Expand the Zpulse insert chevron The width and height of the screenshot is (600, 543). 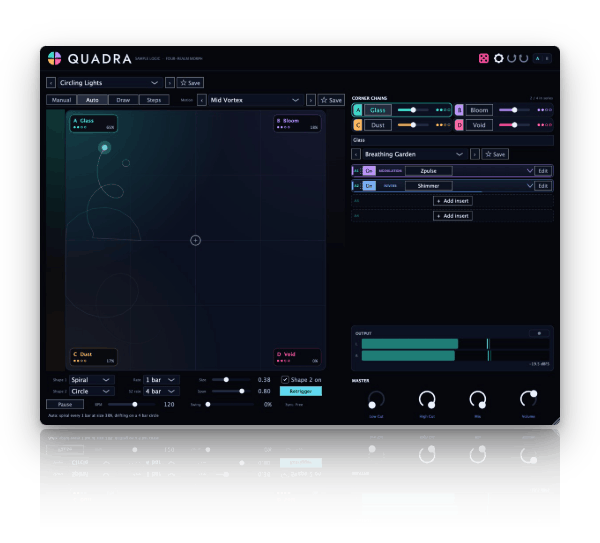530,171
